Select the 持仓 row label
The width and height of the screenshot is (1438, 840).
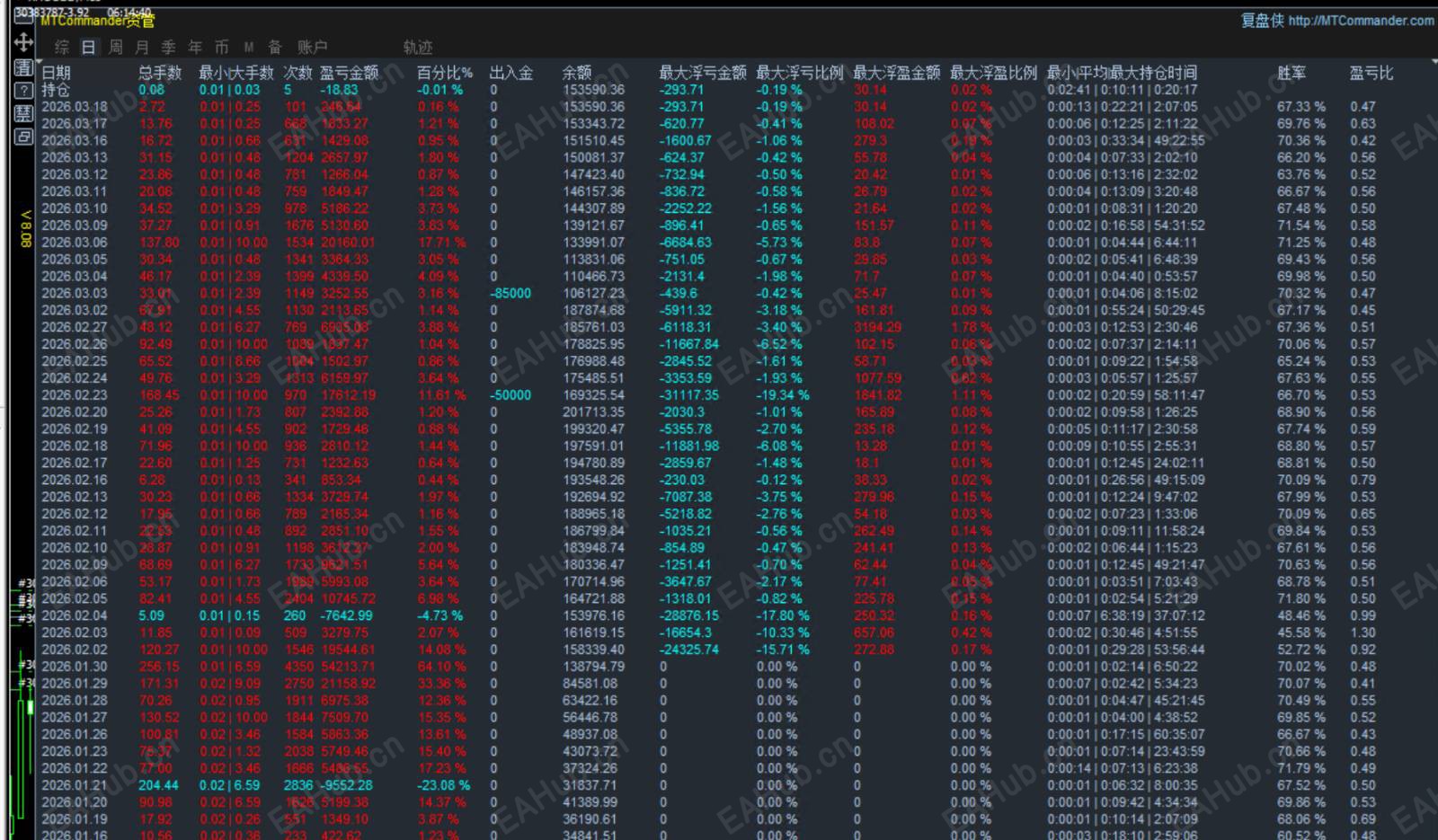[x=56, y=90]
